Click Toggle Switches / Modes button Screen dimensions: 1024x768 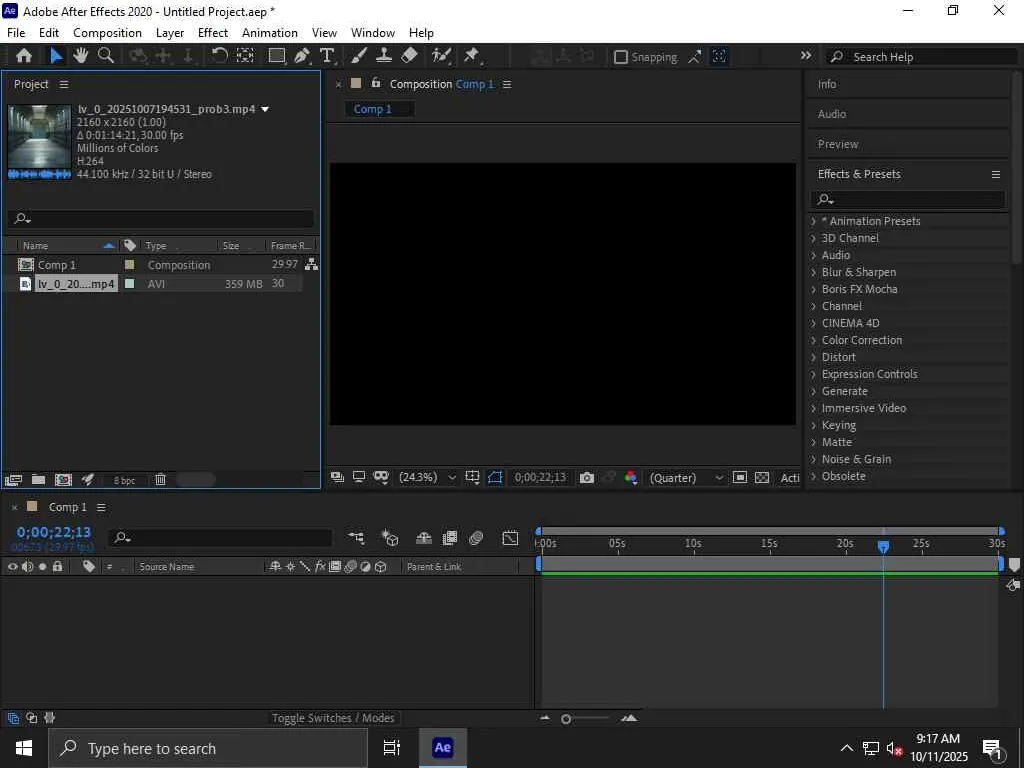(x=333, y=718)
